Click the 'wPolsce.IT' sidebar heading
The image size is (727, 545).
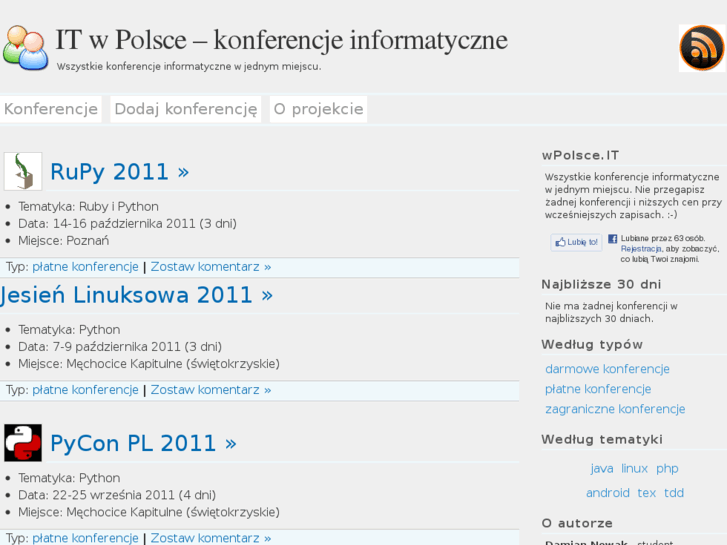[580, 155]
